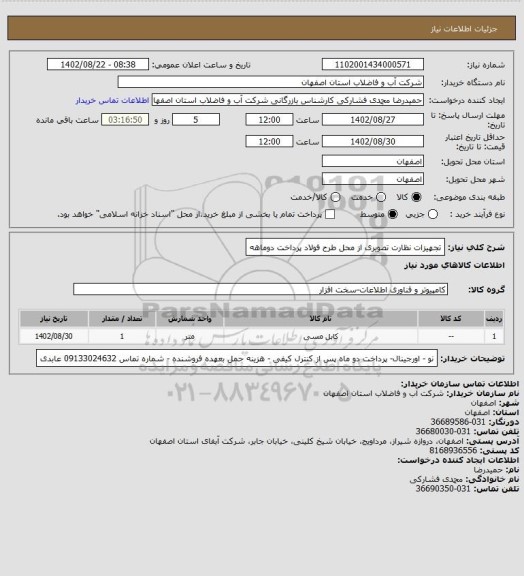
Task: Click the price validity 12:00 time field
Action: [269, 141]
